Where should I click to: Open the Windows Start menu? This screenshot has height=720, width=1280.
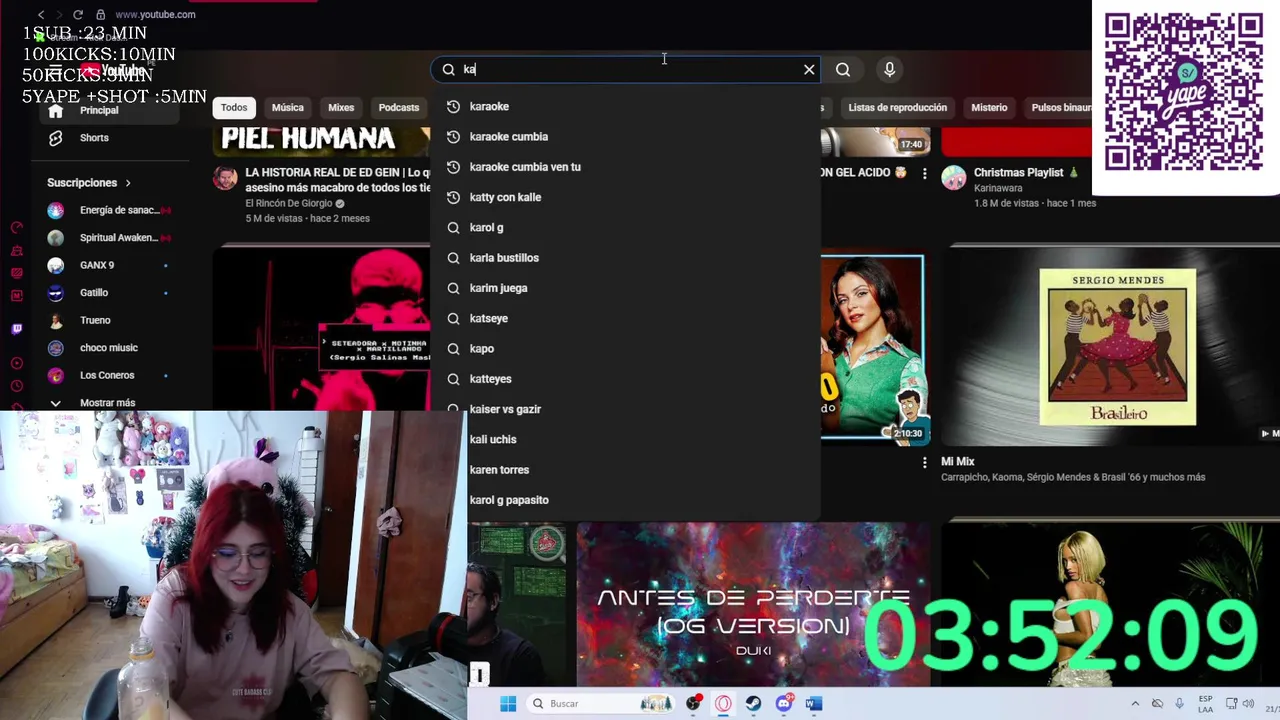tap(508, 703)
